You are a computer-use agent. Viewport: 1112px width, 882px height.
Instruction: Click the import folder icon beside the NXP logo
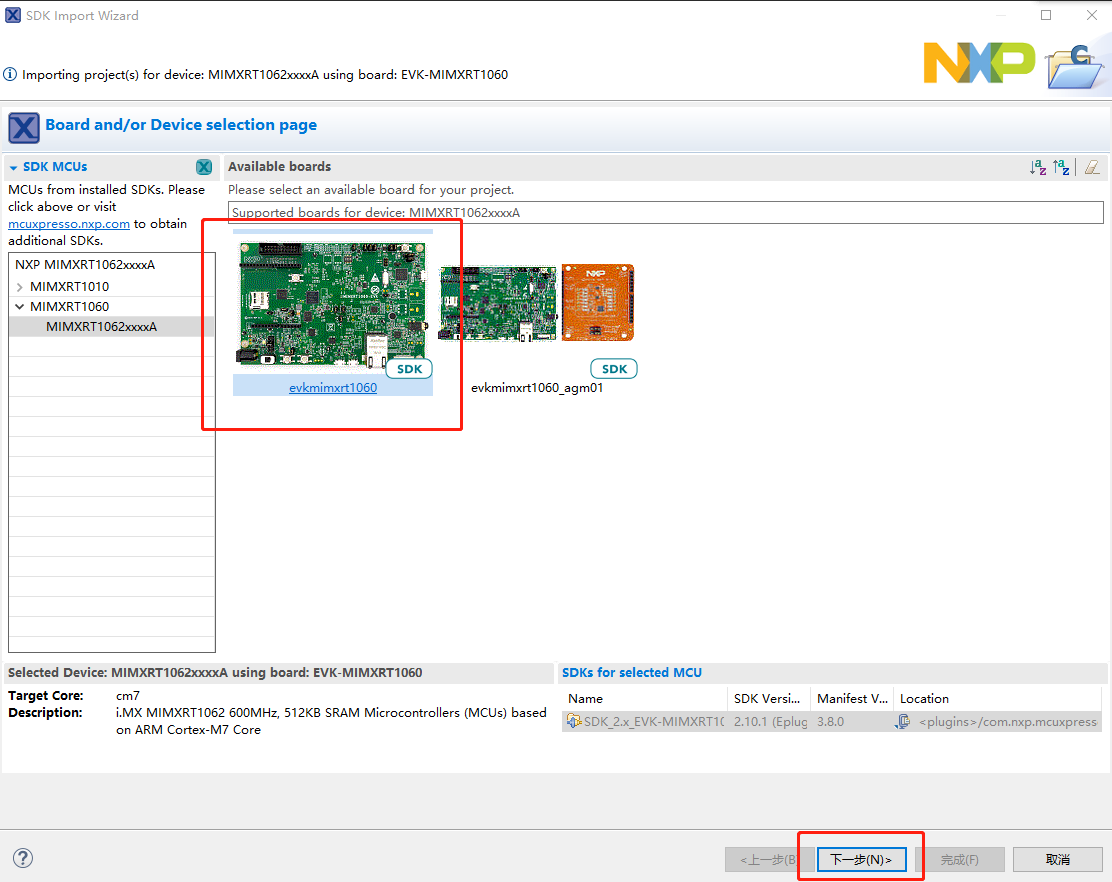click(1075, 67)
